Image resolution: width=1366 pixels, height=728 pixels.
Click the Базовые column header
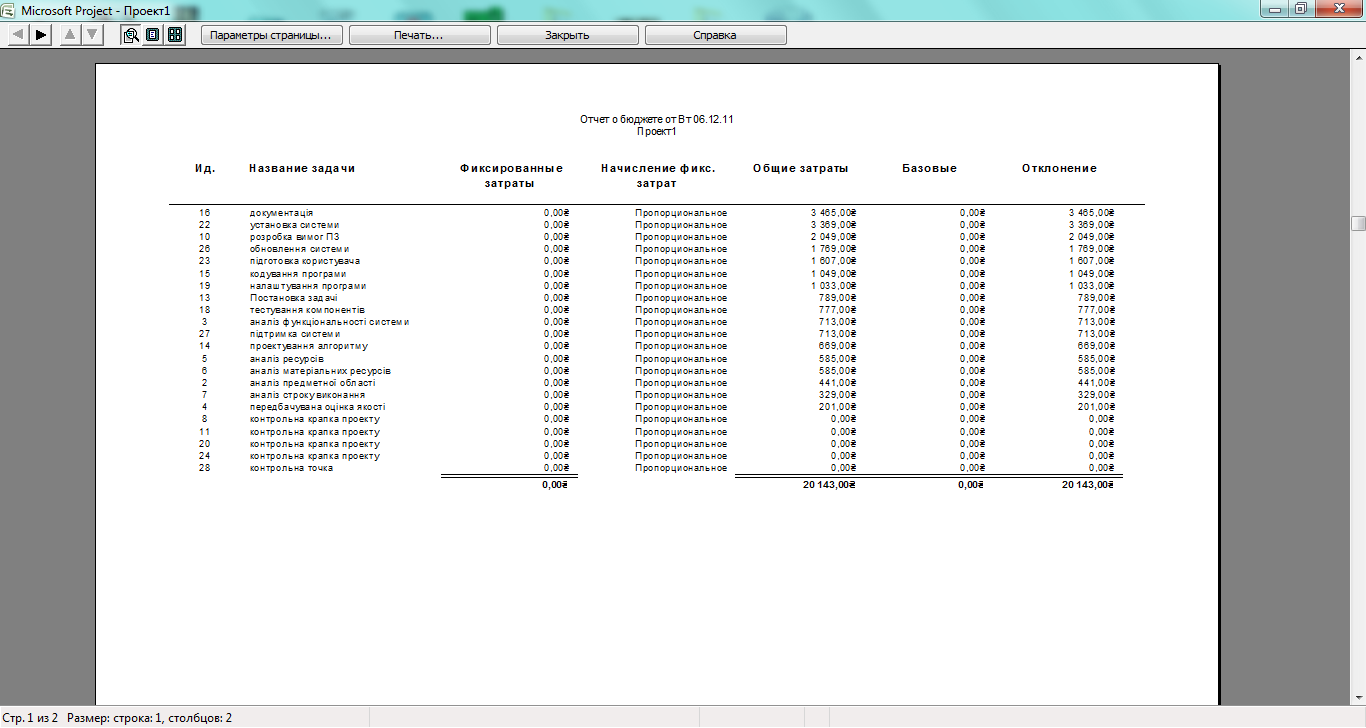[x=929, y=168]
